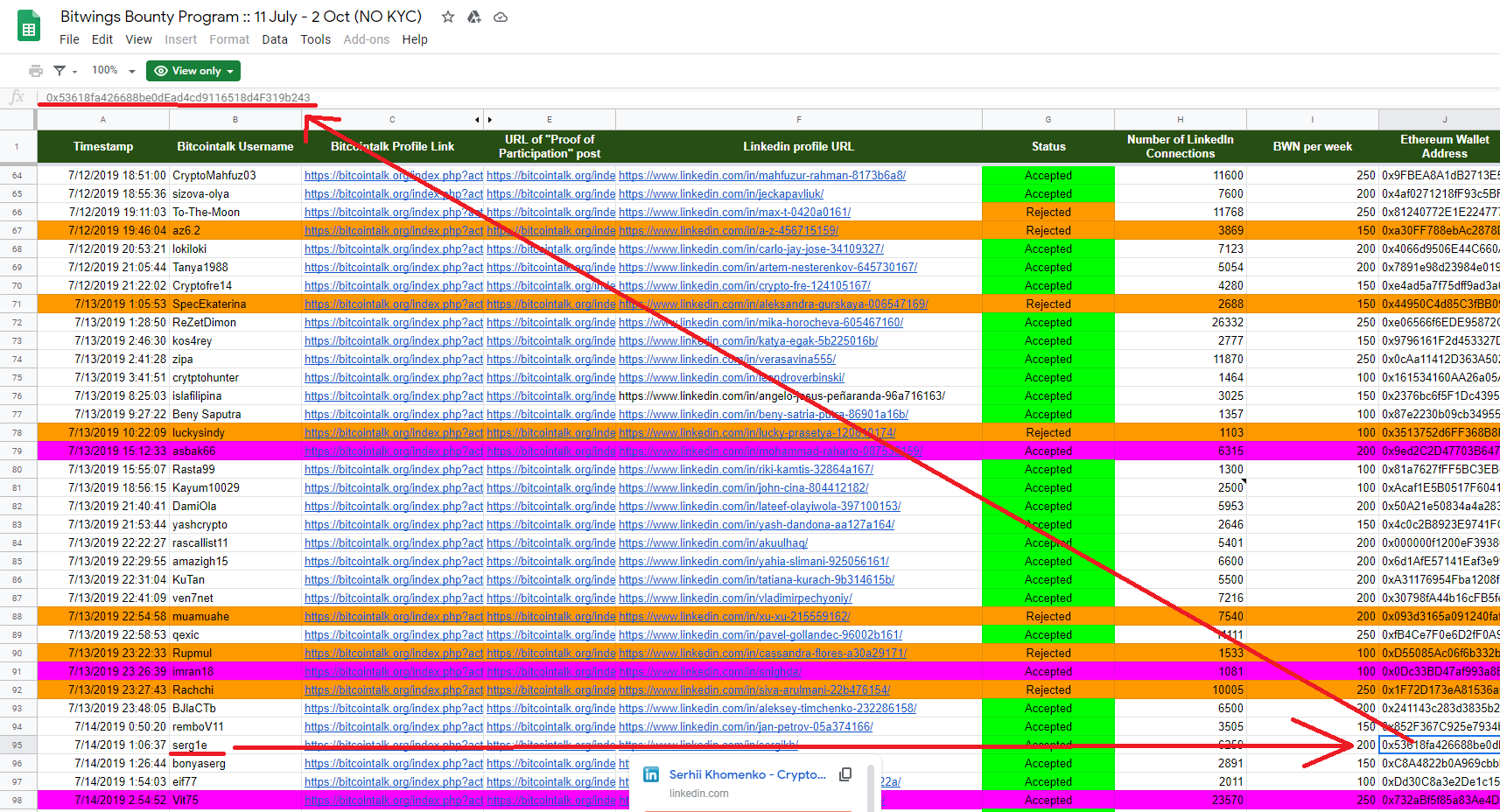Click the filter funnel icon
This screenshot has width=1500, height=812.
coord(60,71)
